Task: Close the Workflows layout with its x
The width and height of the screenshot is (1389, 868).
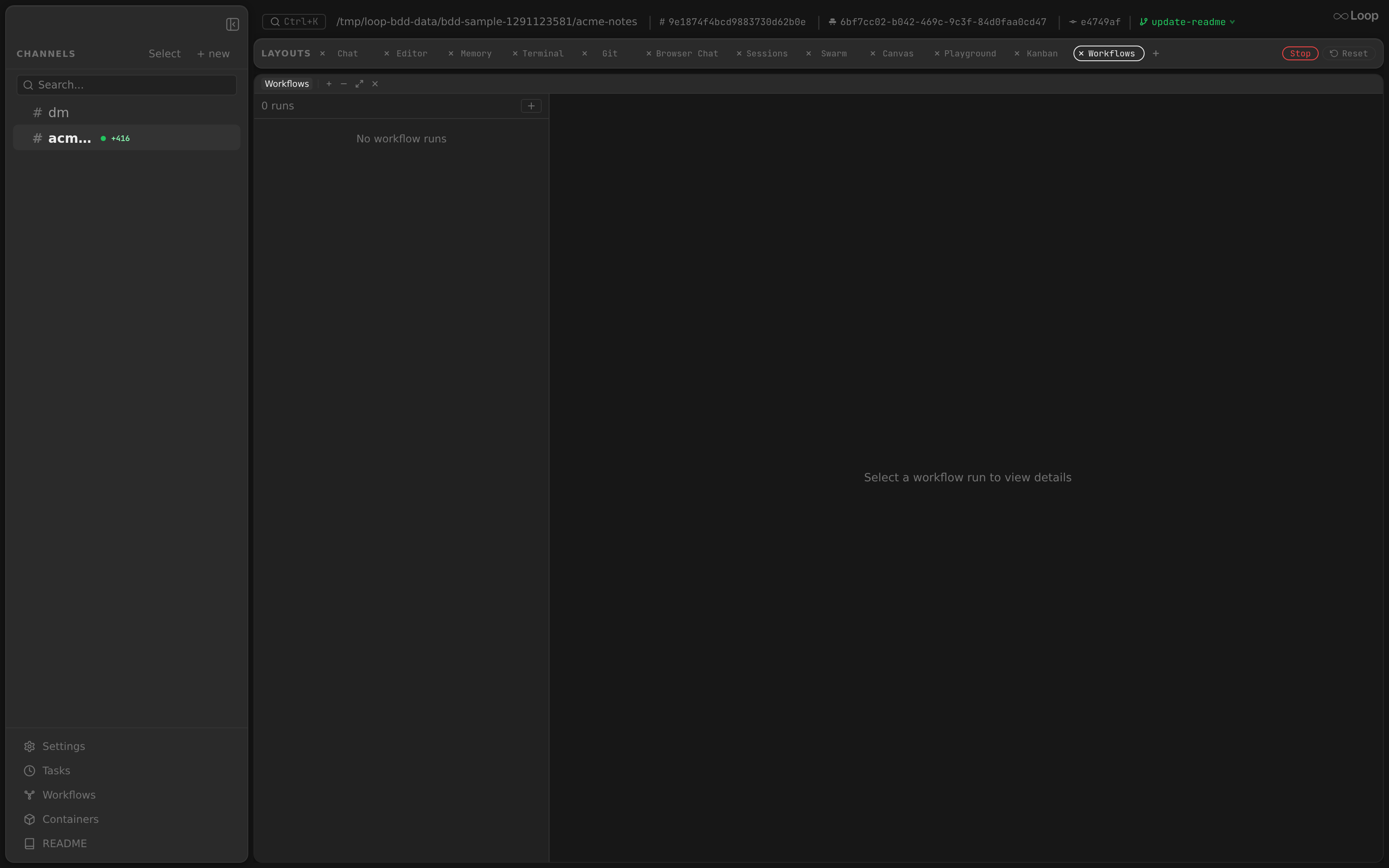Action: 1081,53
